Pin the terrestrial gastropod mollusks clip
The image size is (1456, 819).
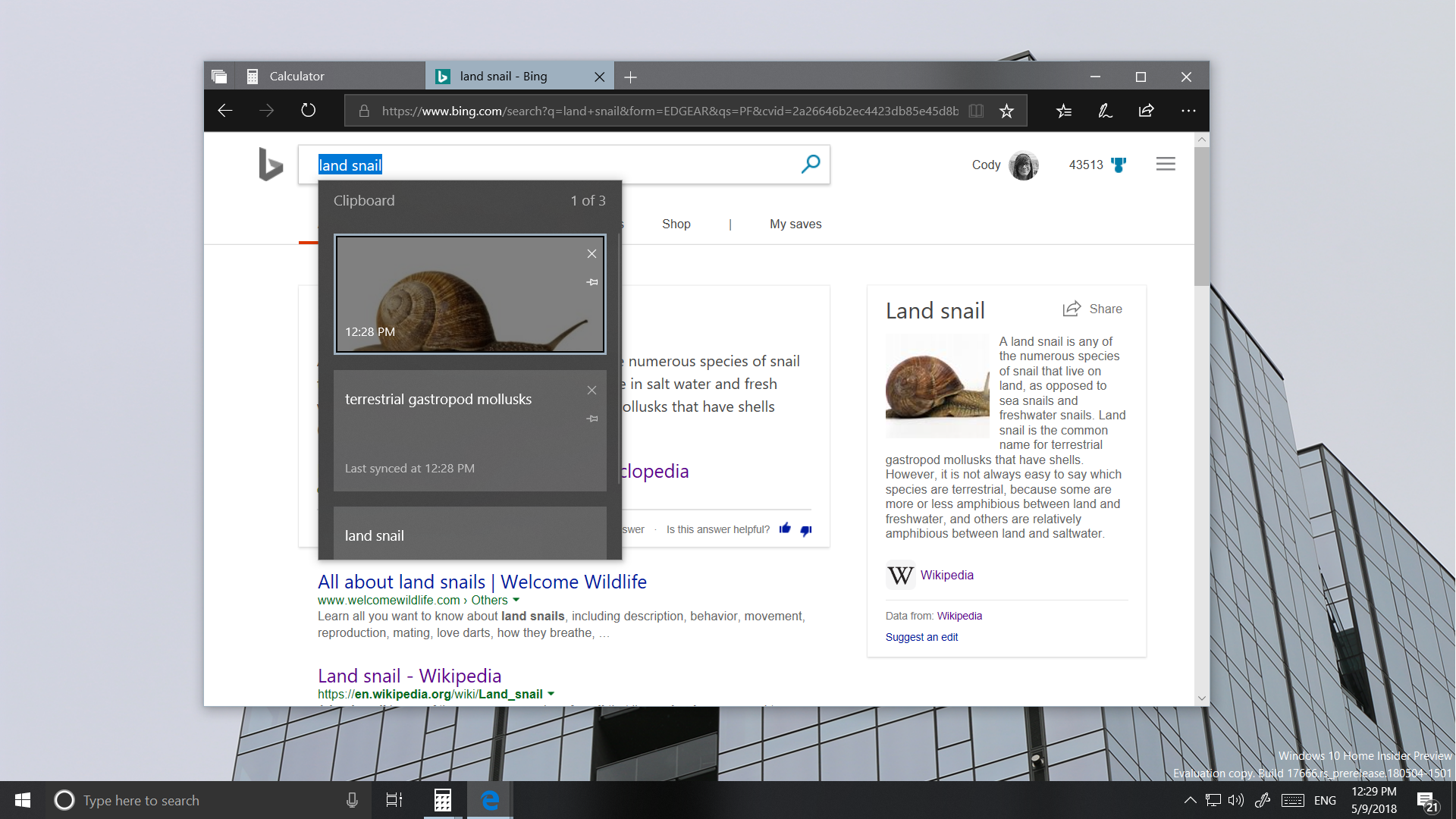(592, 419)
